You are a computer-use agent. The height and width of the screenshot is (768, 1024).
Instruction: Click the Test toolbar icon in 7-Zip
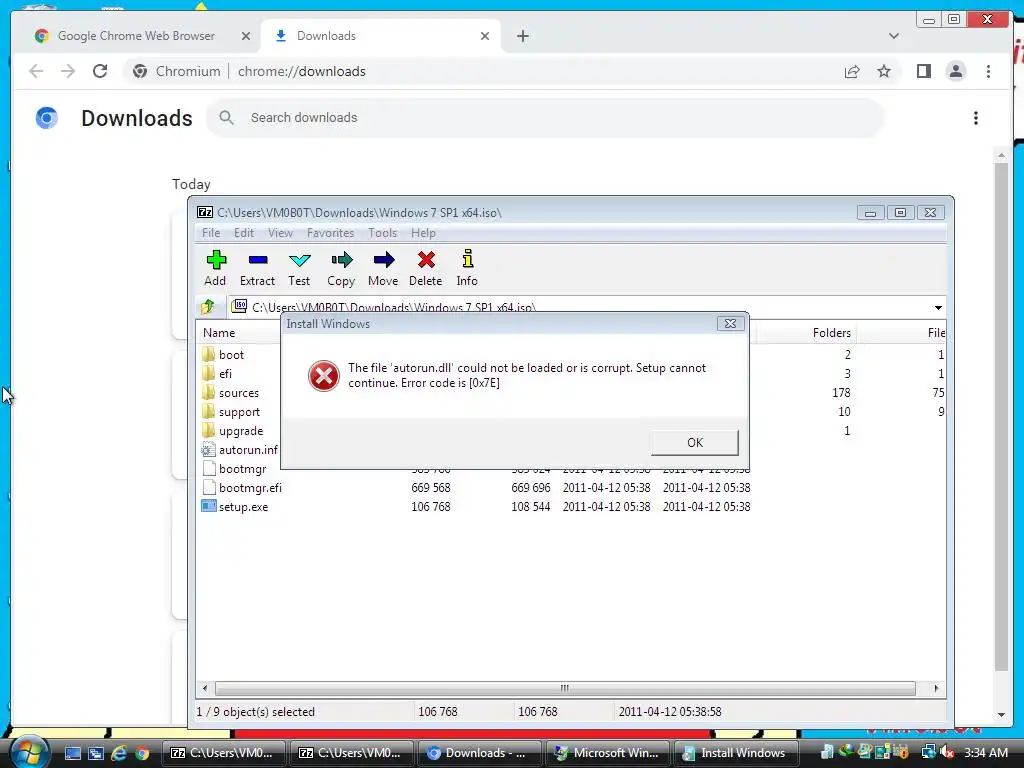pyautogui.click(x=299, y=268)
